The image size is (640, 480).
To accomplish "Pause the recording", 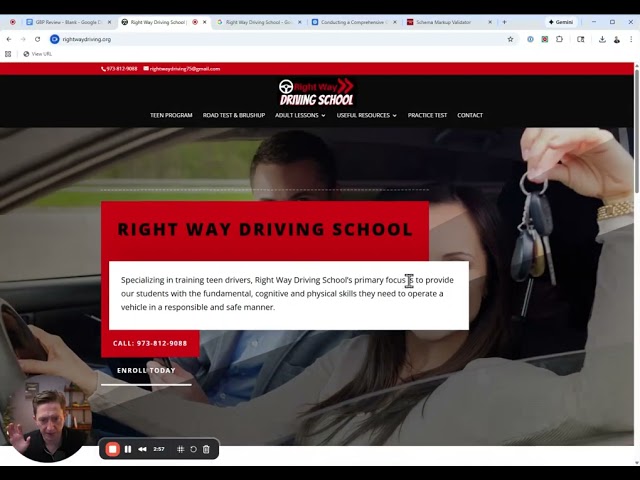I will pyautogui.click(x=128, y=449).
